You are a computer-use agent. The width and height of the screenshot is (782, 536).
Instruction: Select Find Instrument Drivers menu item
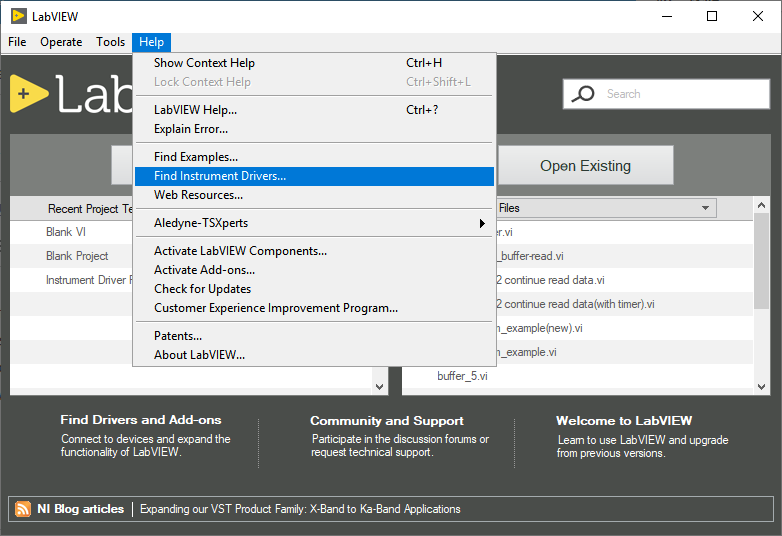pos(314,176)
